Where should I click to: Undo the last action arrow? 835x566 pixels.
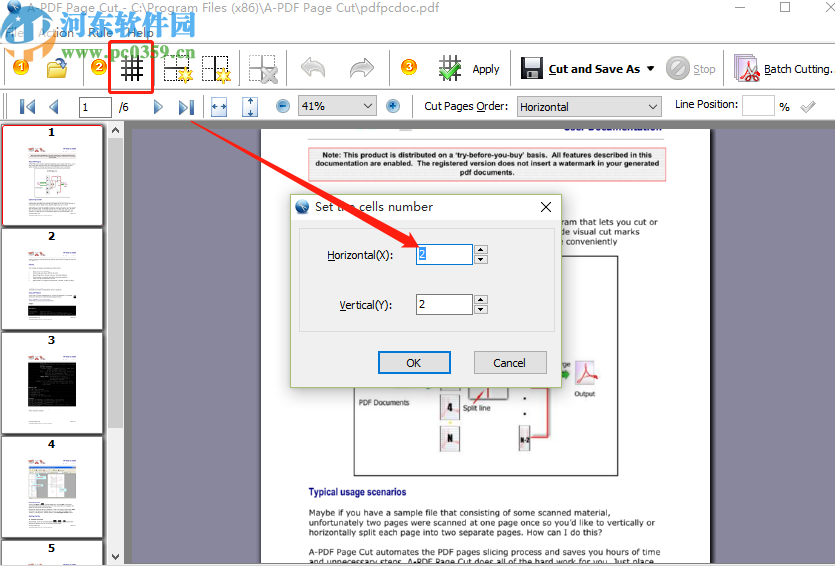[313, 68]
